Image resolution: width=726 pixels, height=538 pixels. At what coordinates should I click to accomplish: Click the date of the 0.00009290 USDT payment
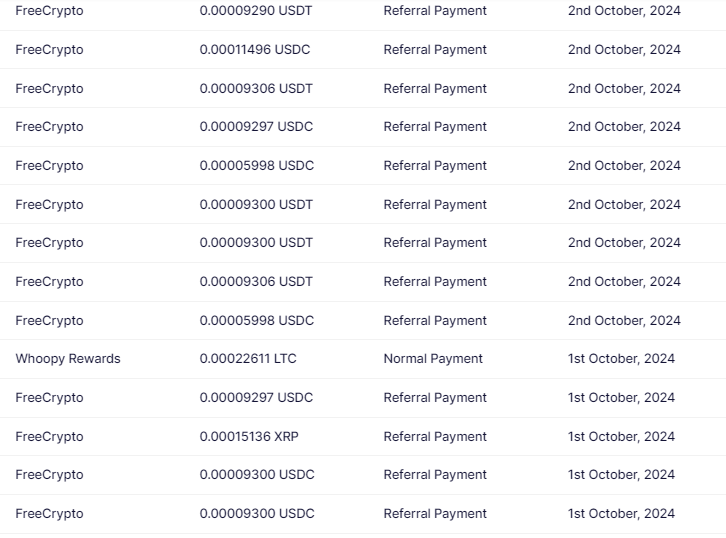click(x=624, y=11)
